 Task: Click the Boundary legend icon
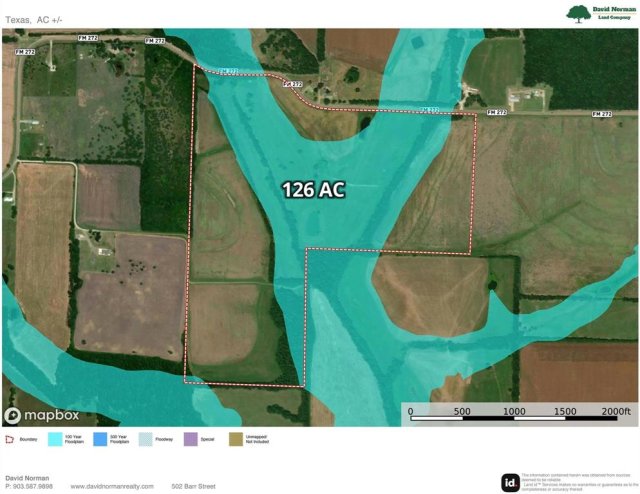[x=9, y=439]
